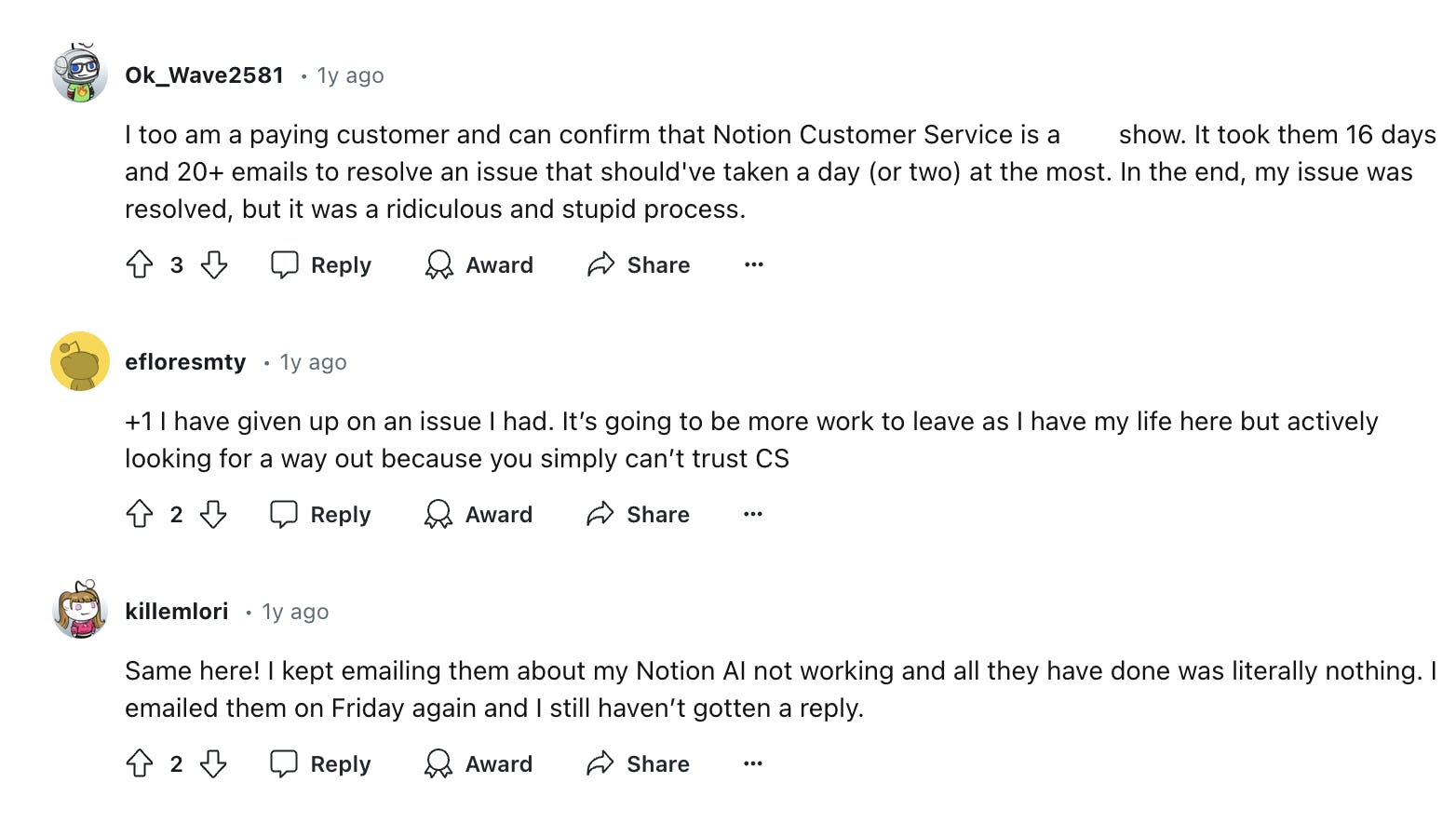The width and height of the screenshot is (1456, 823).
Task: Click the '1y ago' timestamp on efloresmty's comment
Action: (313, 362)
